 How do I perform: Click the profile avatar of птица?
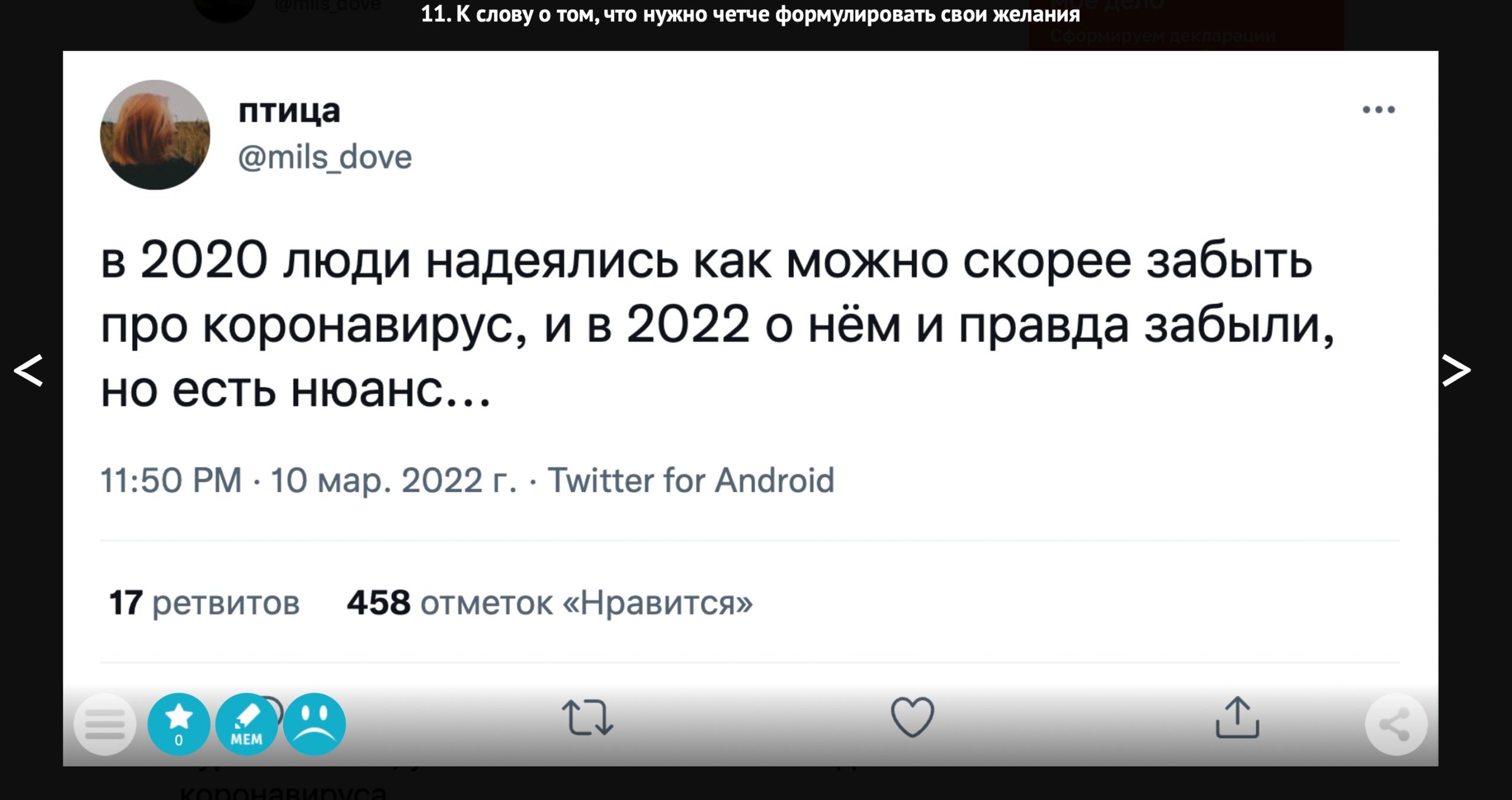(155, 135)
